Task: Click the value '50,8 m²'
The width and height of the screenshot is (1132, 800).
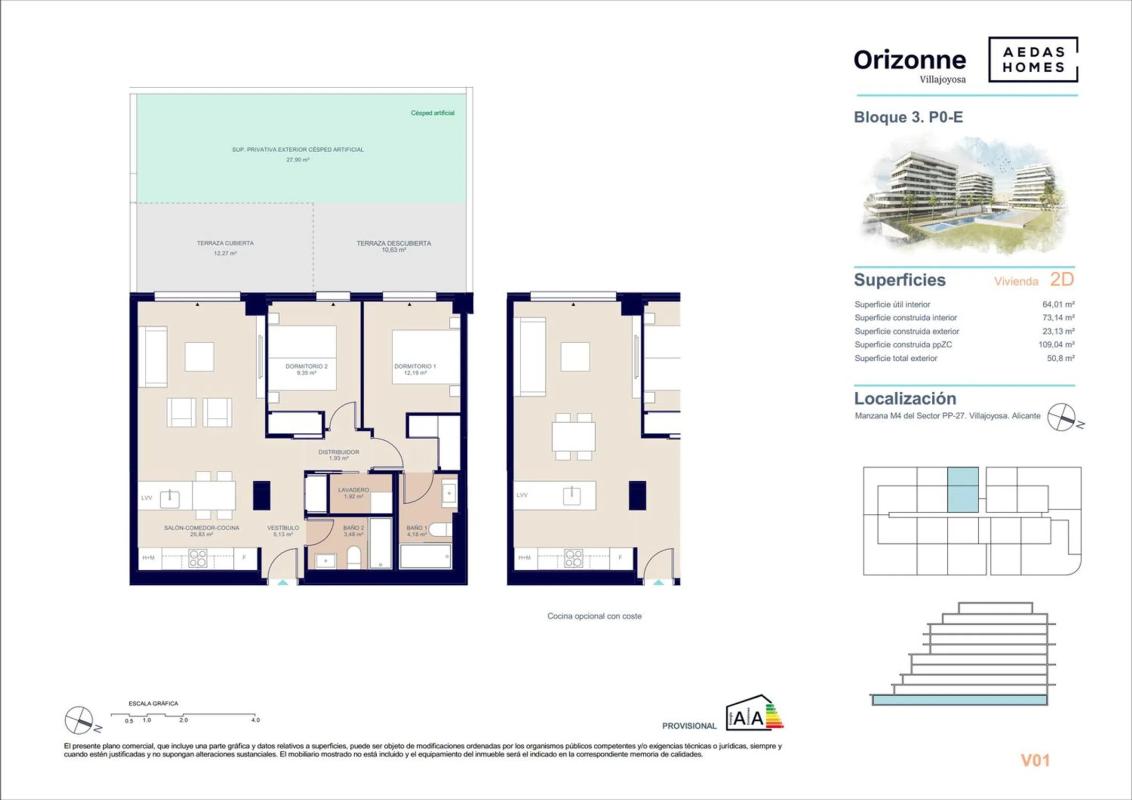Action: coord(1060,358)
